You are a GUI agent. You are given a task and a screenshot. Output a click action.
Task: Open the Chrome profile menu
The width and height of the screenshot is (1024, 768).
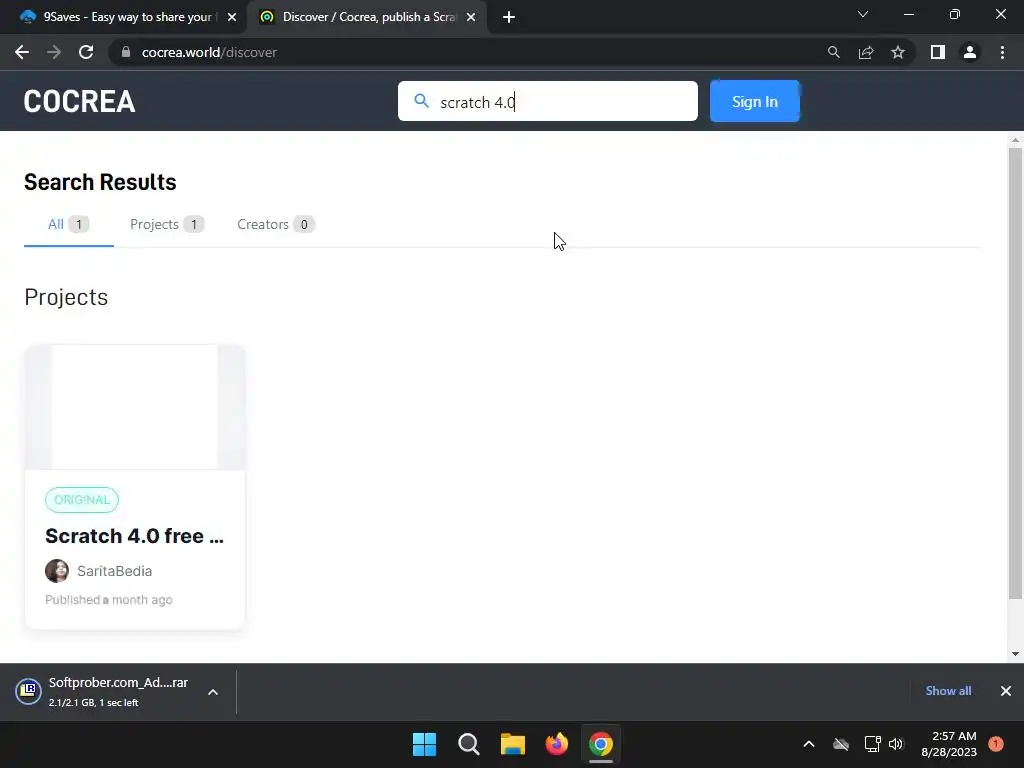tap(970, 52)
